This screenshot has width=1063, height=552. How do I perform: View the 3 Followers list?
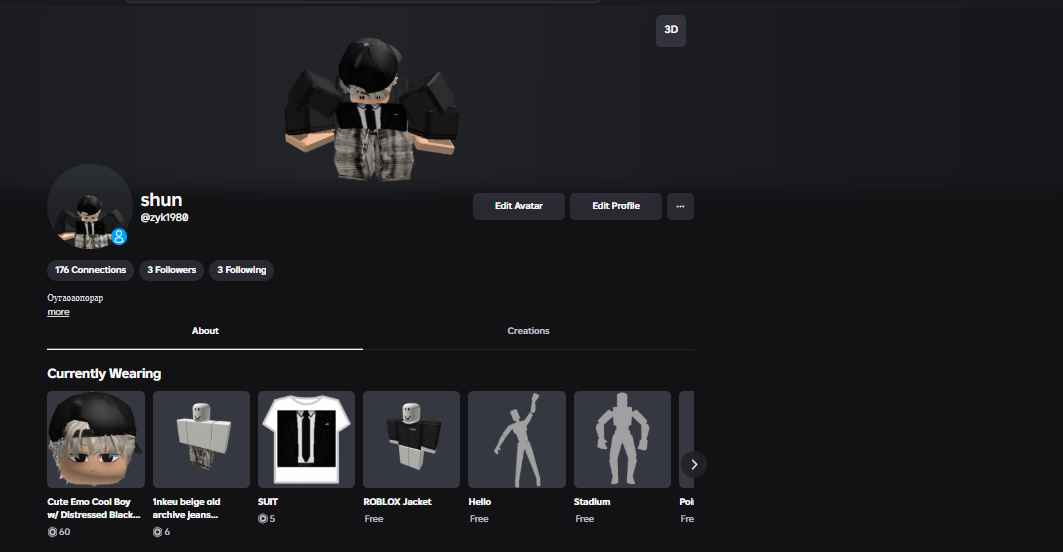[172, 270]
